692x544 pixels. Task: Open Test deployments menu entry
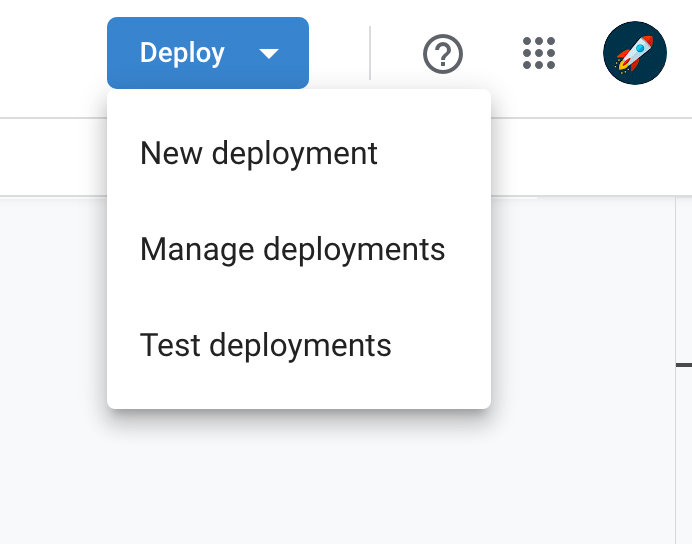265,345
